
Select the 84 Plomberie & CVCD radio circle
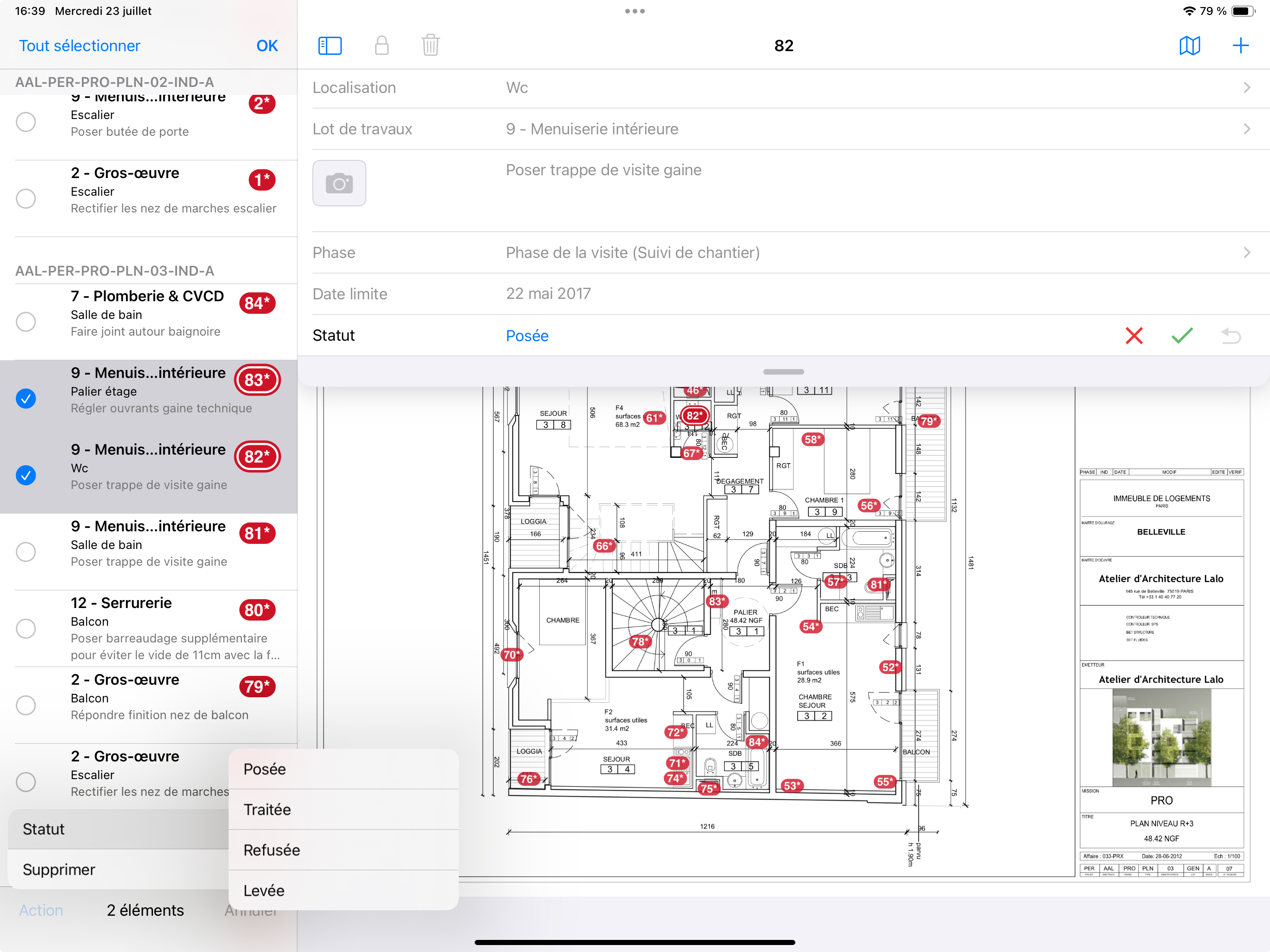pos(26,322)
